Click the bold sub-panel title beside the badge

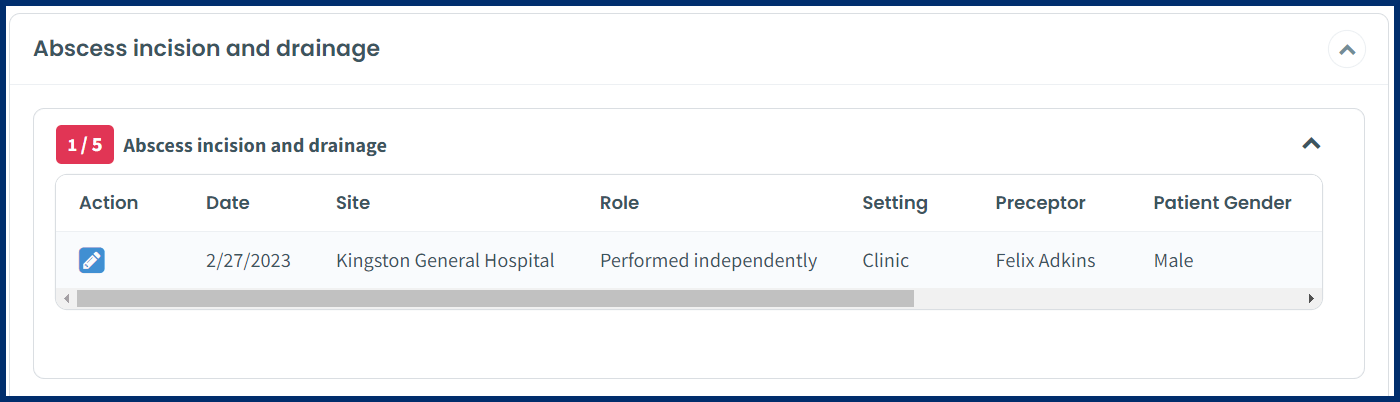tap(255, 146)
